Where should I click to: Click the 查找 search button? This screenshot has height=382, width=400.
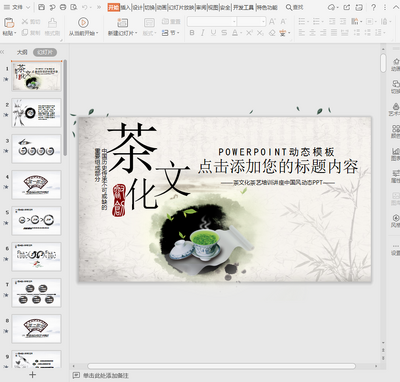295,7
